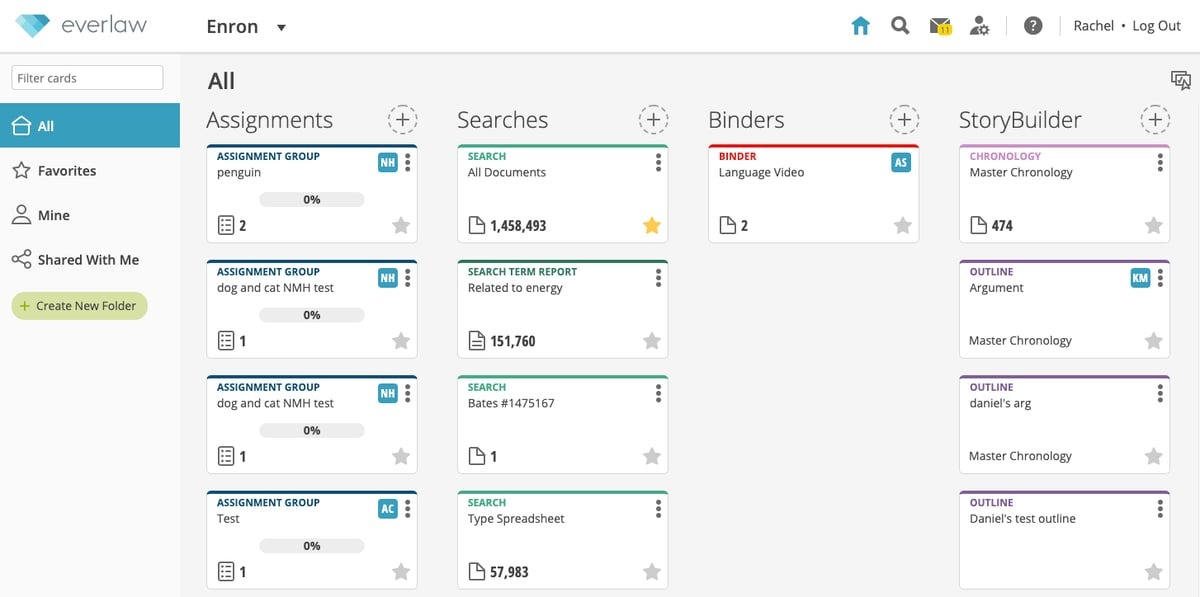
Task: Open the Daniel's test outline card
Action: click(x=1064, y=540)
